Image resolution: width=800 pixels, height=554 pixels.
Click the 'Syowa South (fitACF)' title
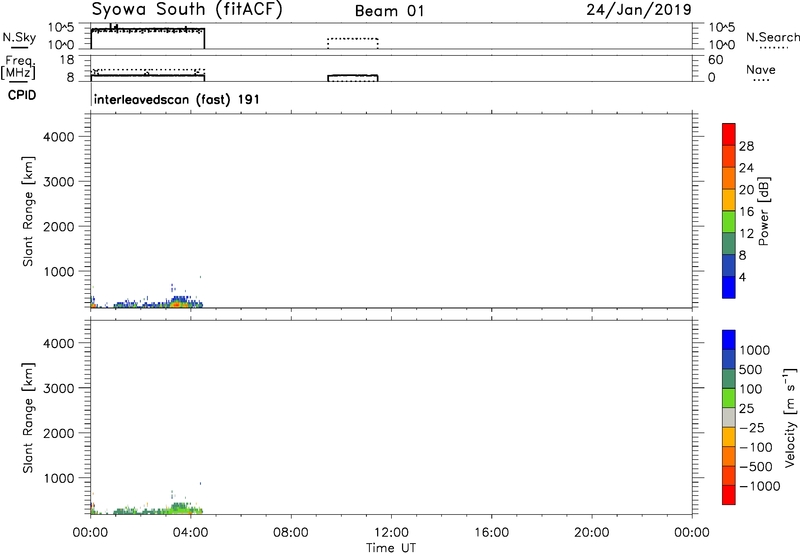pos(187,9)
